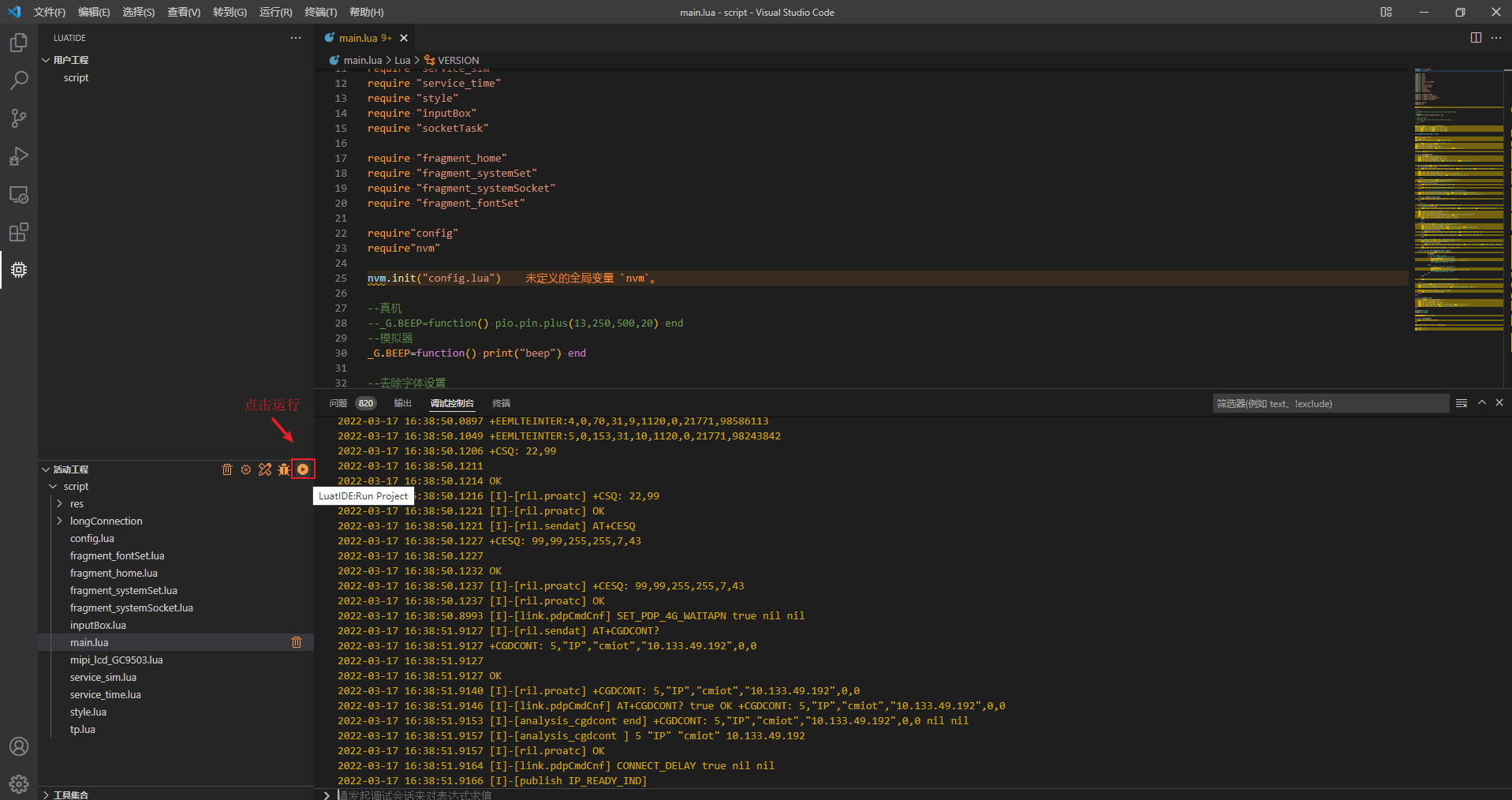
Task: Open fragment_systemSet.lua file
Action: [x=124, y=590]
